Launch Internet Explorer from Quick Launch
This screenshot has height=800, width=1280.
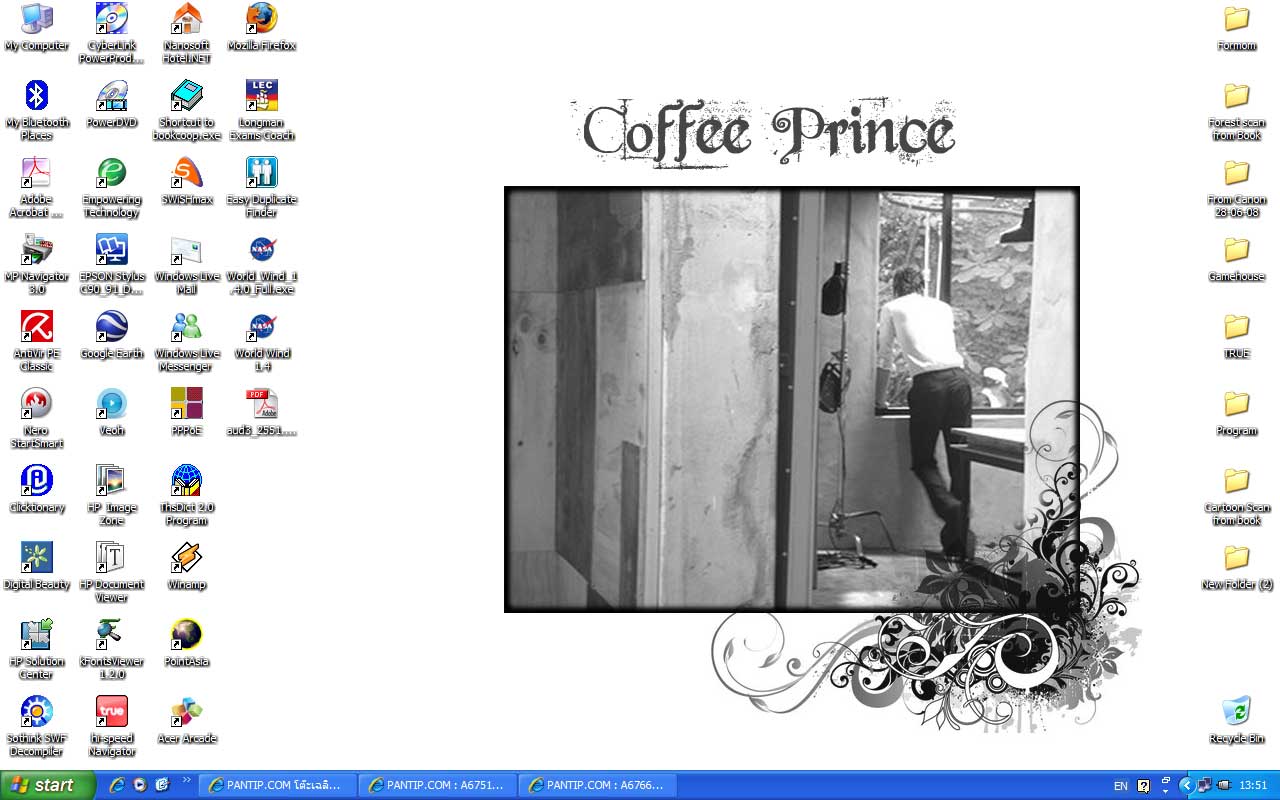point(117,785)
